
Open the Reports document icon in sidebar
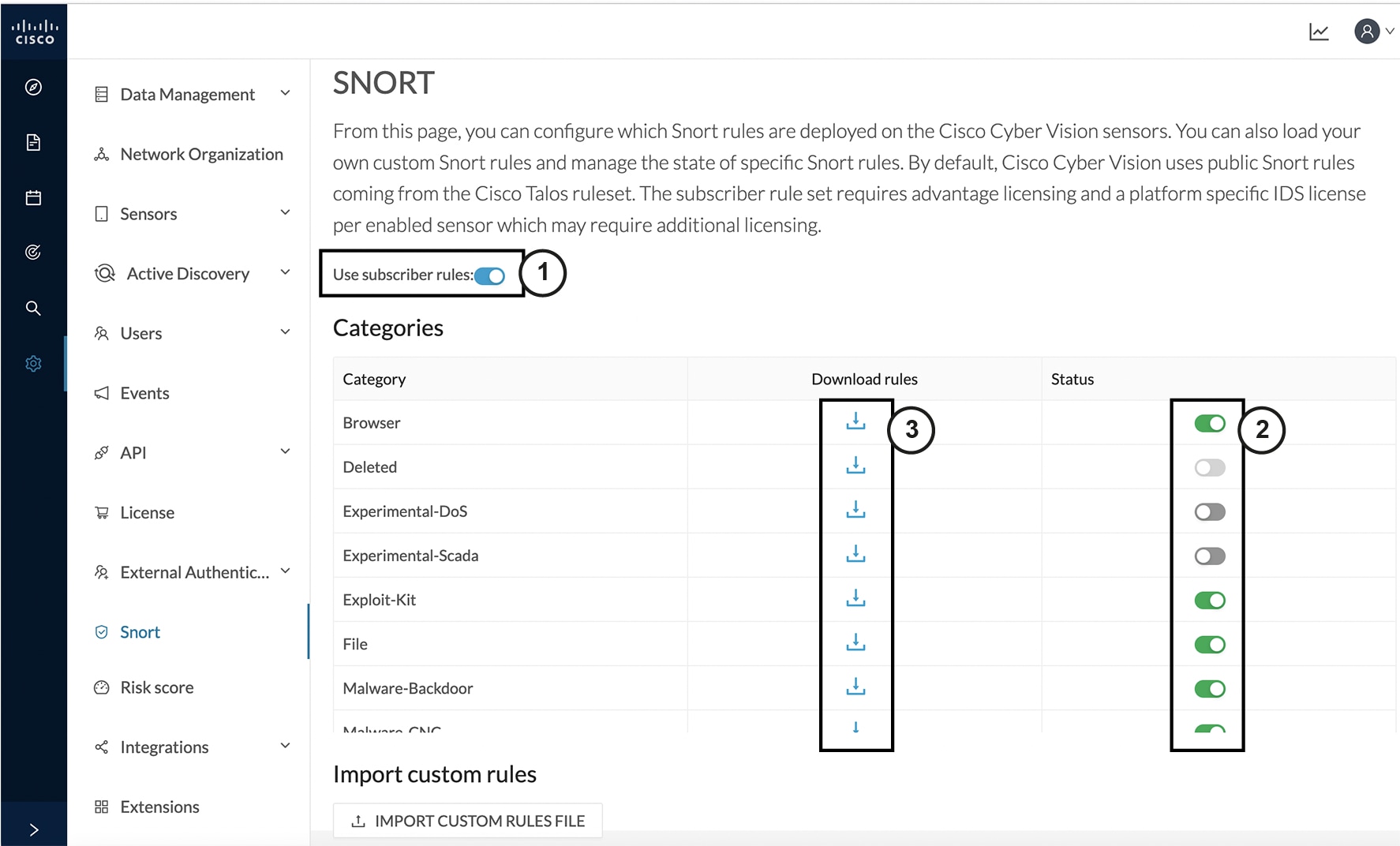tap(33, 142)
